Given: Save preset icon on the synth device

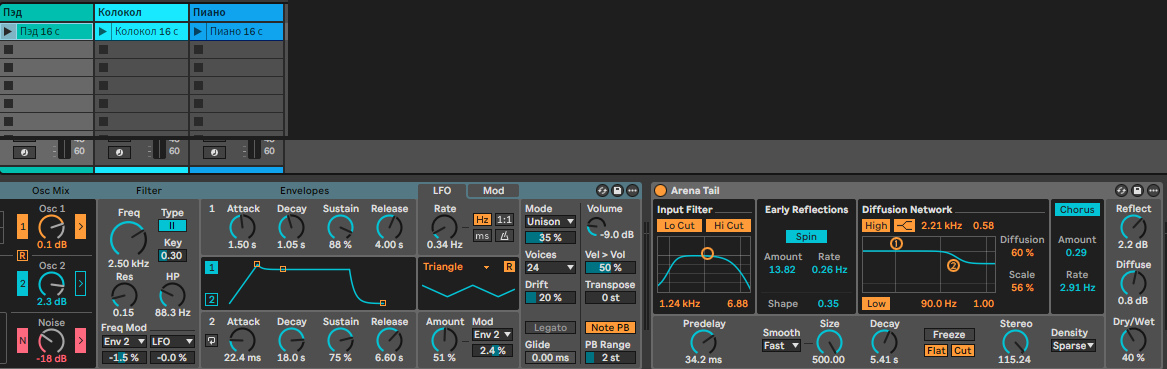Looking at the screenshot, I should point(618,191).
